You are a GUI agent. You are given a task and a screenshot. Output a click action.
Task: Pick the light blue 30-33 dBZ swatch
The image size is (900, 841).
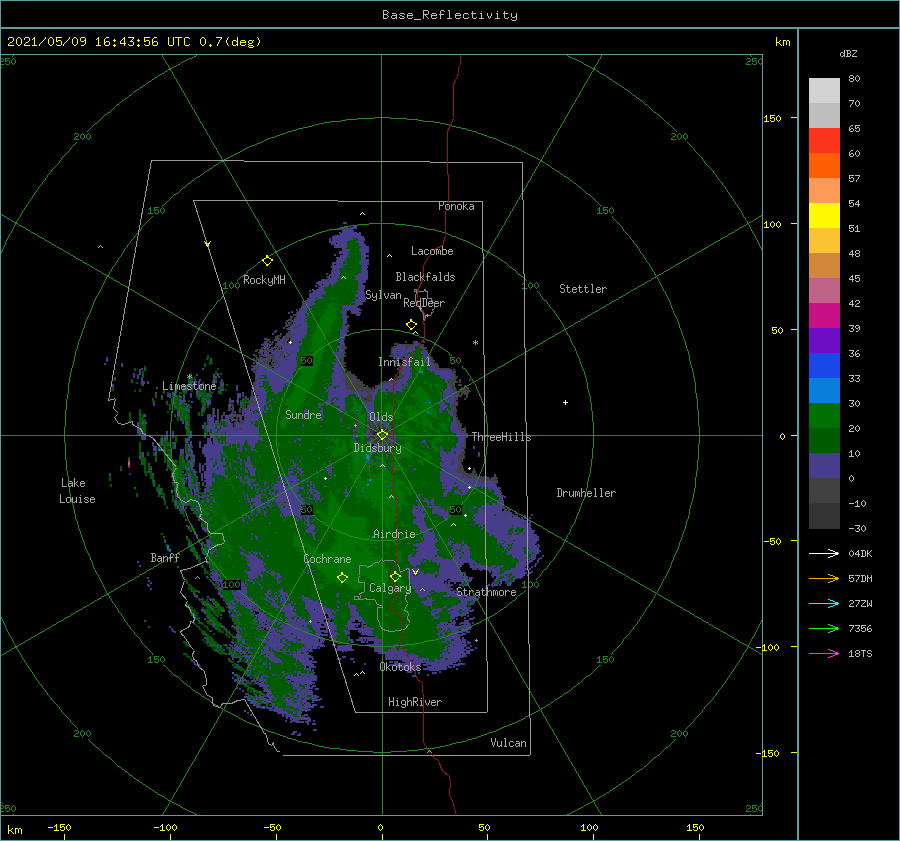click(824, 391)
